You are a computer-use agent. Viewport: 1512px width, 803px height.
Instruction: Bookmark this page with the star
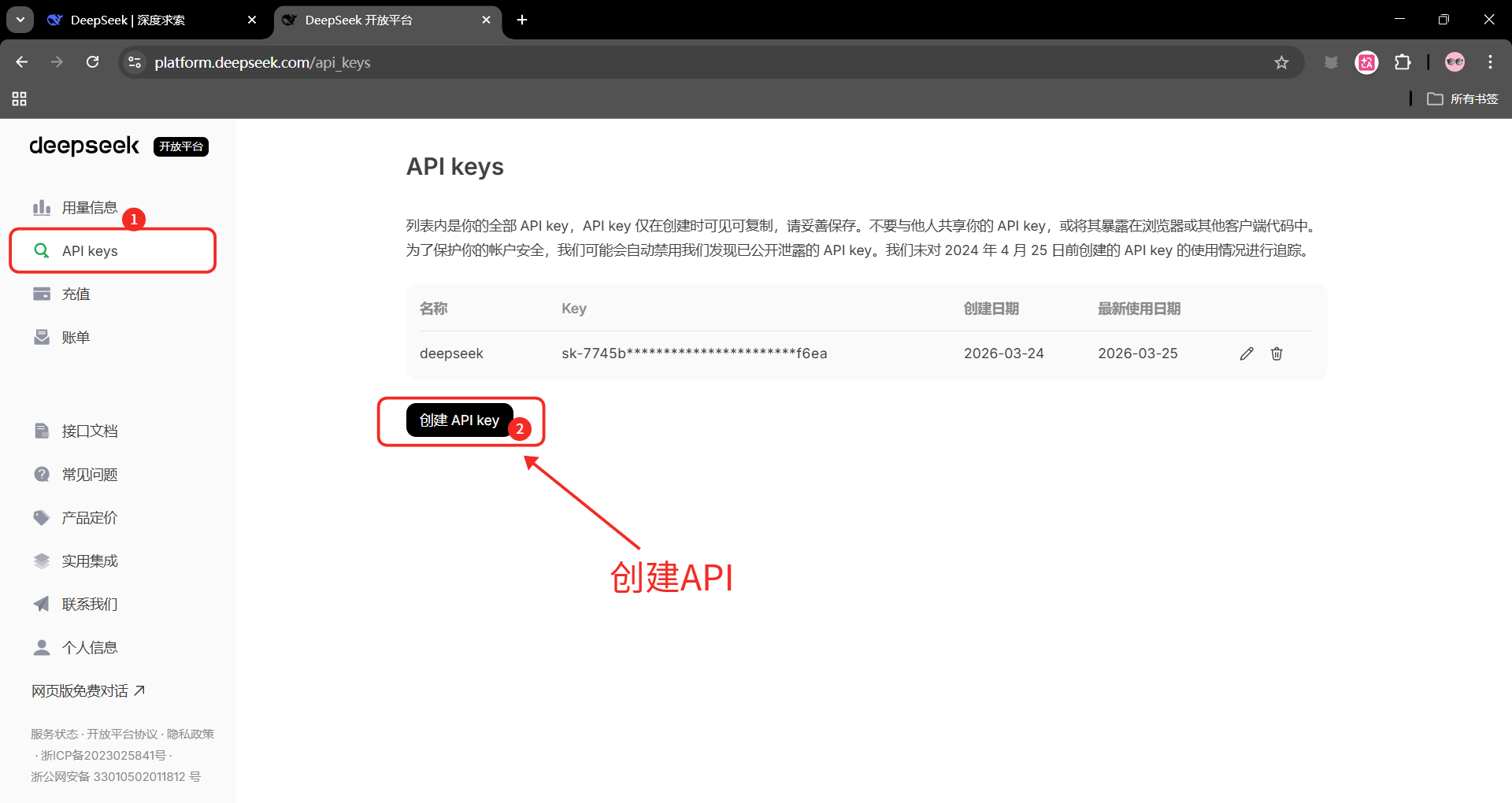1281,62
